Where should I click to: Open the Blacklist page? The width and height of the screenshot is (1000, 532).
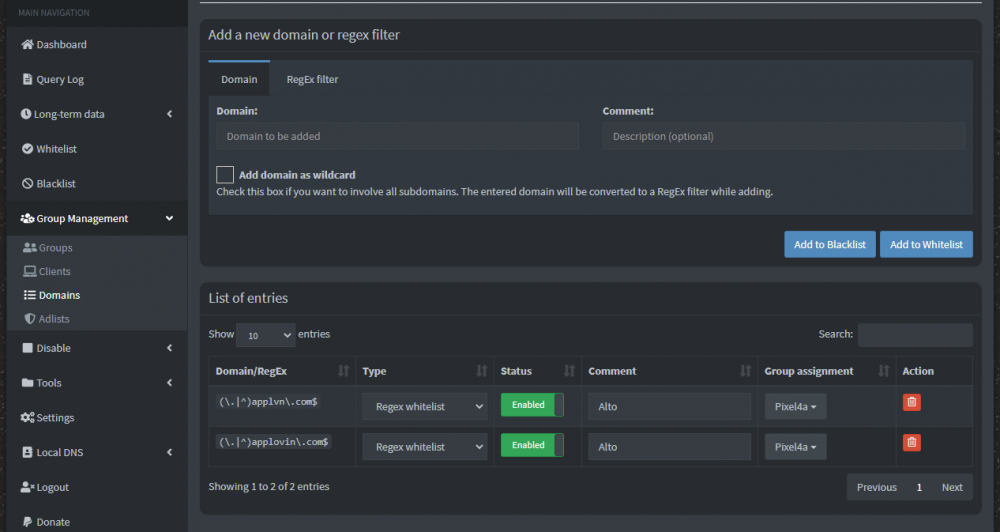[55, 184]
